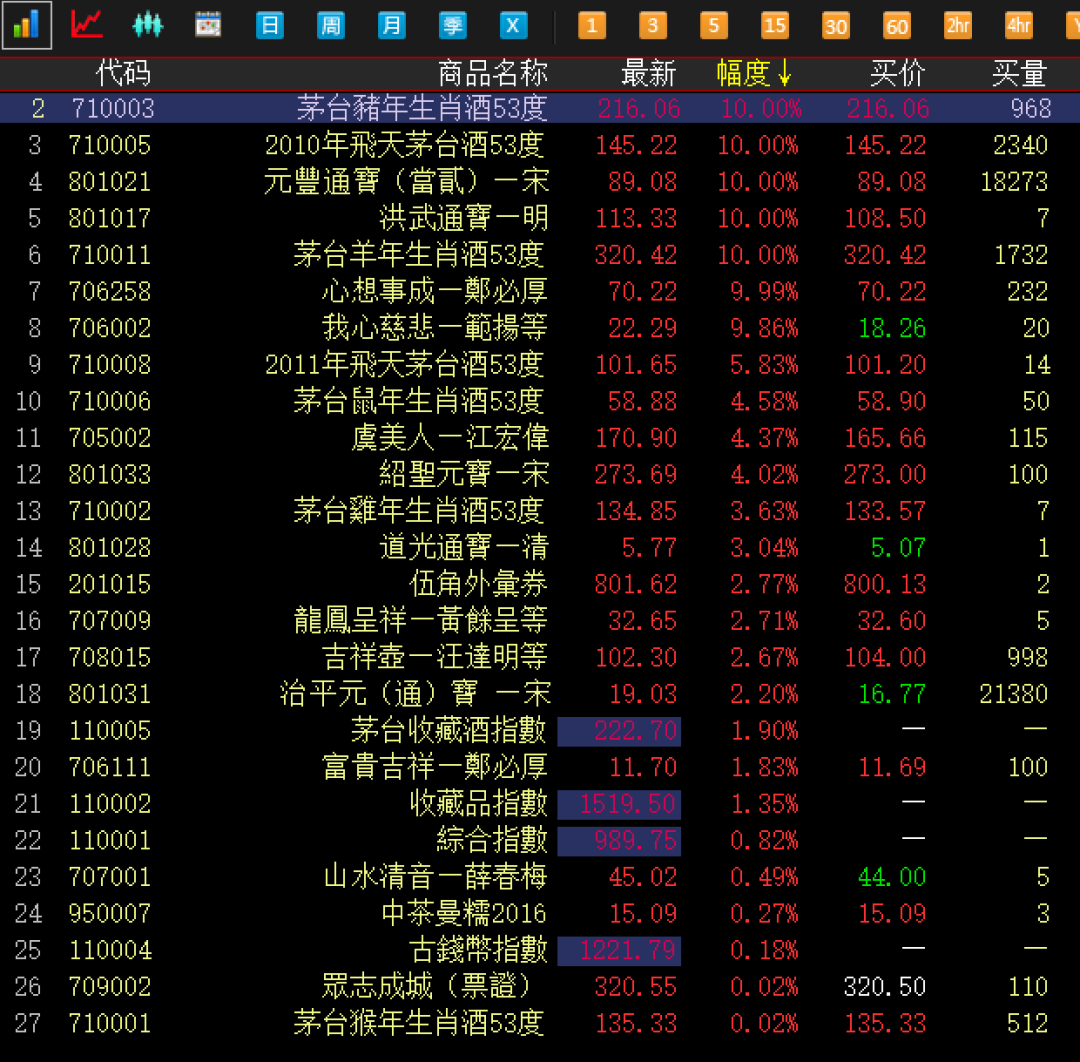The height and width of the screenshot is (1062, 1080).
Task: Select the 30-minute interval button
Action: click(835, 25)
